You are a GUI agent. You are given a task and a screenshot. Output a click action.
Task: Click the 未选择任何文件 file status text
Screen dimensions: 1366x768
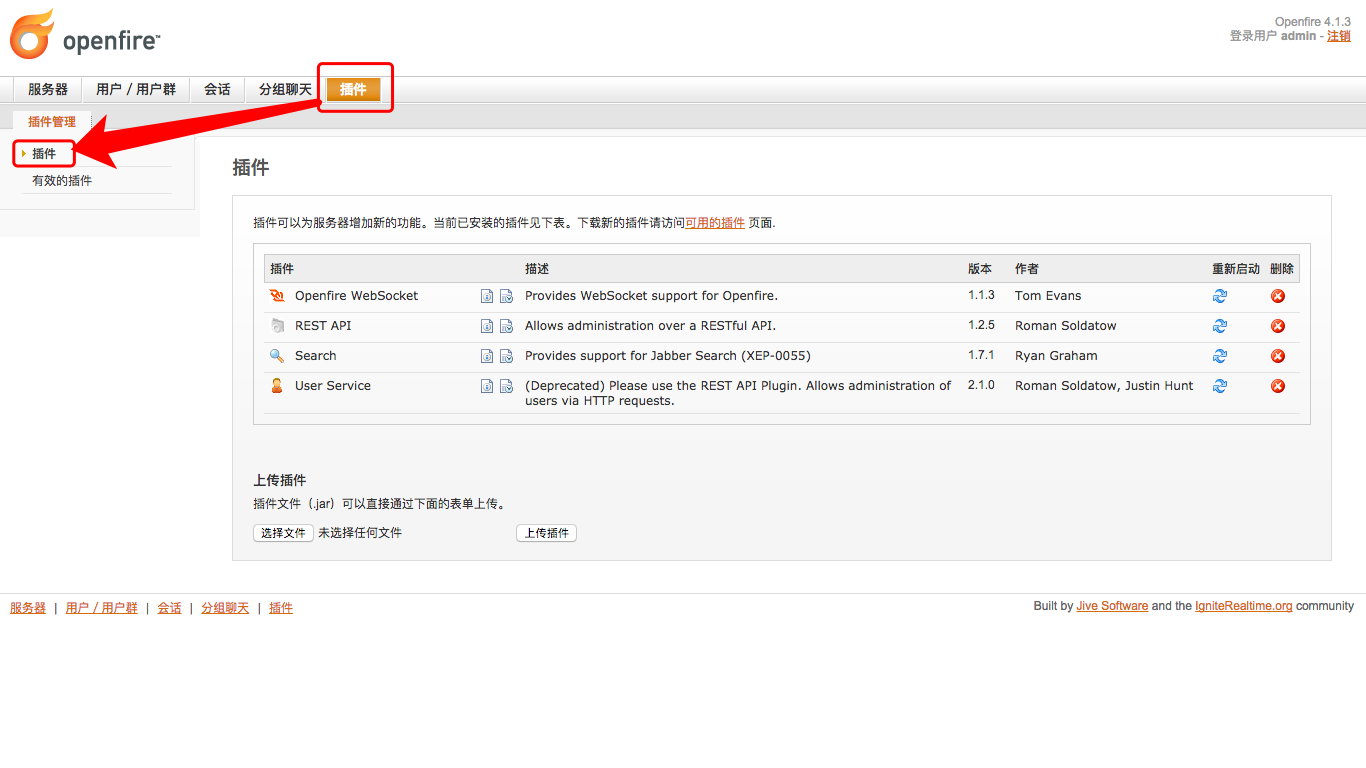pyautogui.click(x=360, y=533)
